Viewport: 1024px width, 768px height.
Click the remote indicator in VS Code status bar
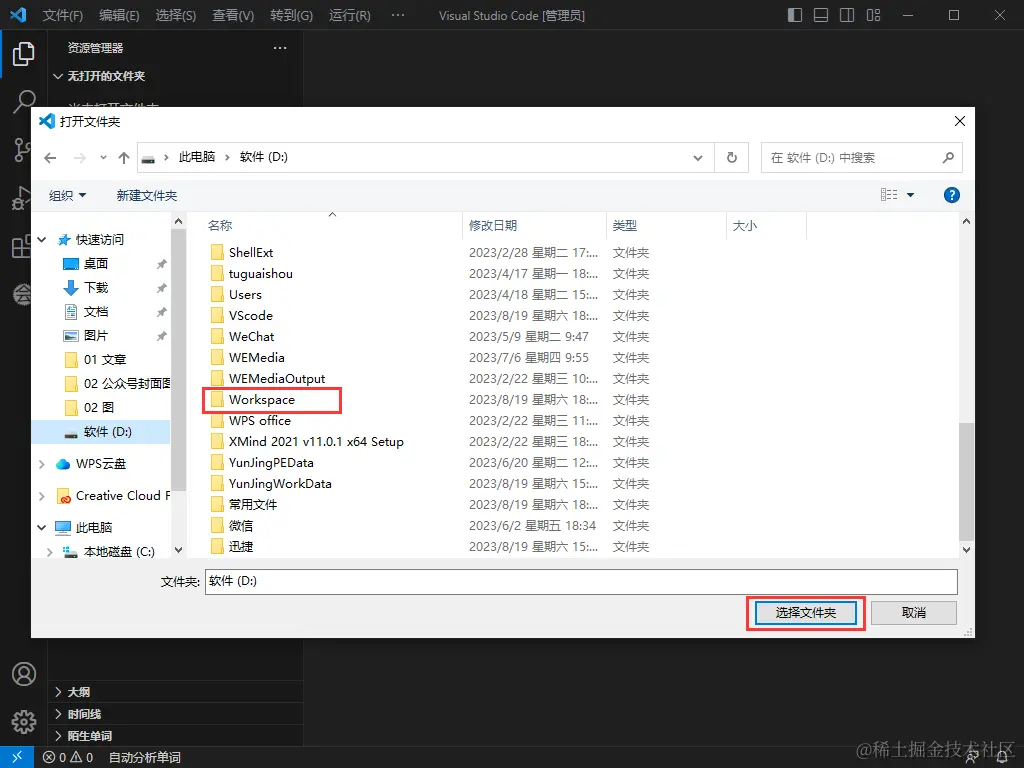point(17,757)
